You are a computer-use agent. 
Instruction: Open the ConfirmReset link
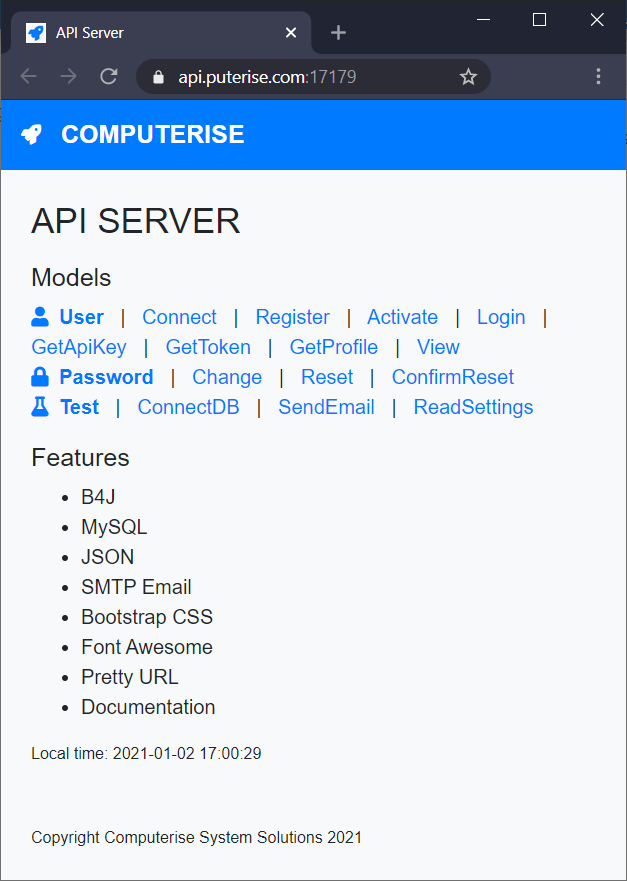point(452,377)
